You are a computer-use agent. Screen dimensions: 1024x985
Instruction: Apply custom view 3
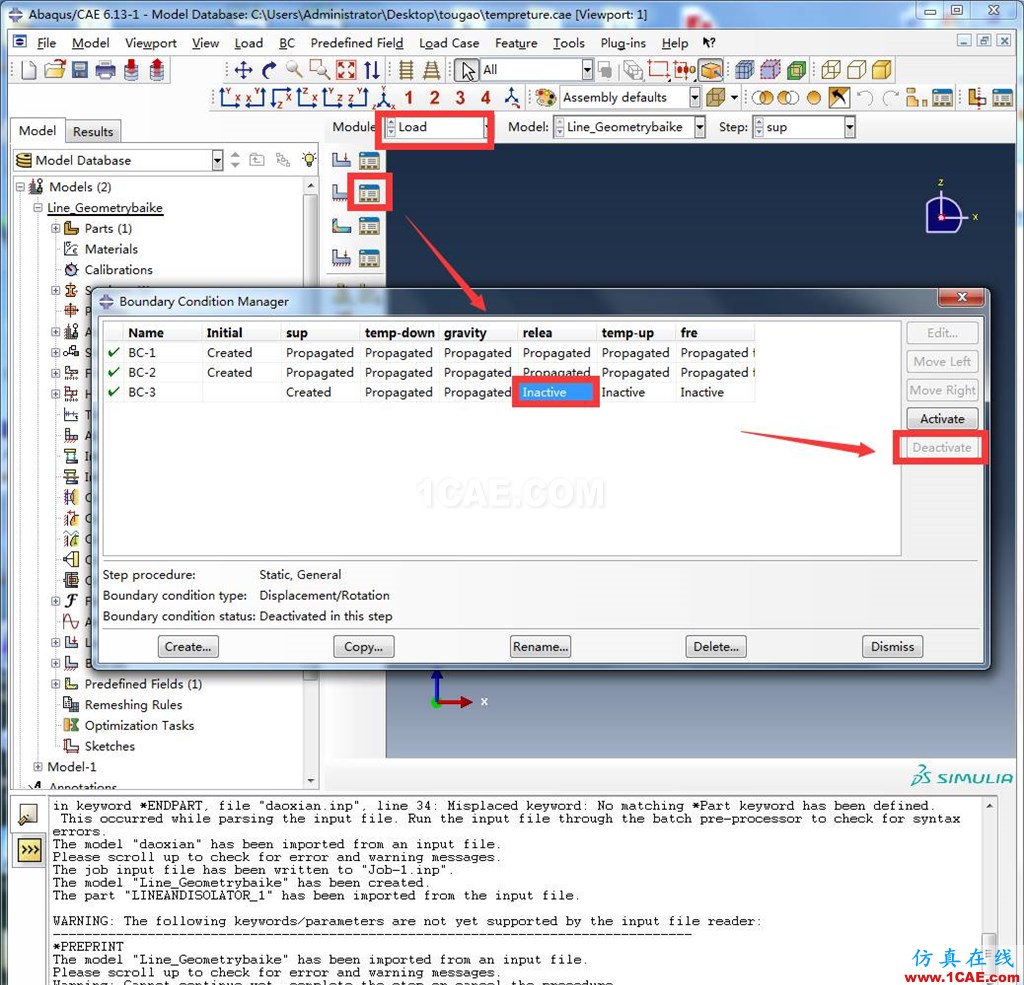[460, 98]
